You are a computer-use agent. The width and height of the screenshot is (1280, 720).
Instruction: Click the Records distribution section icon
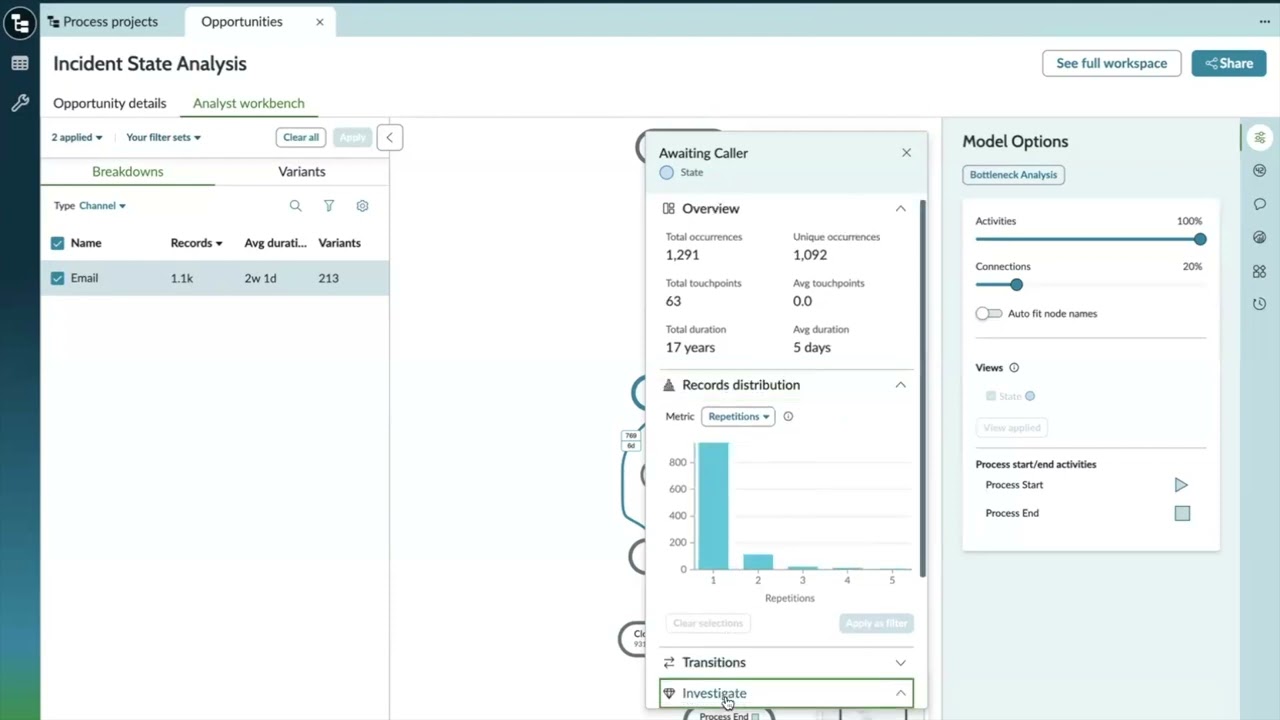point(669,385)
